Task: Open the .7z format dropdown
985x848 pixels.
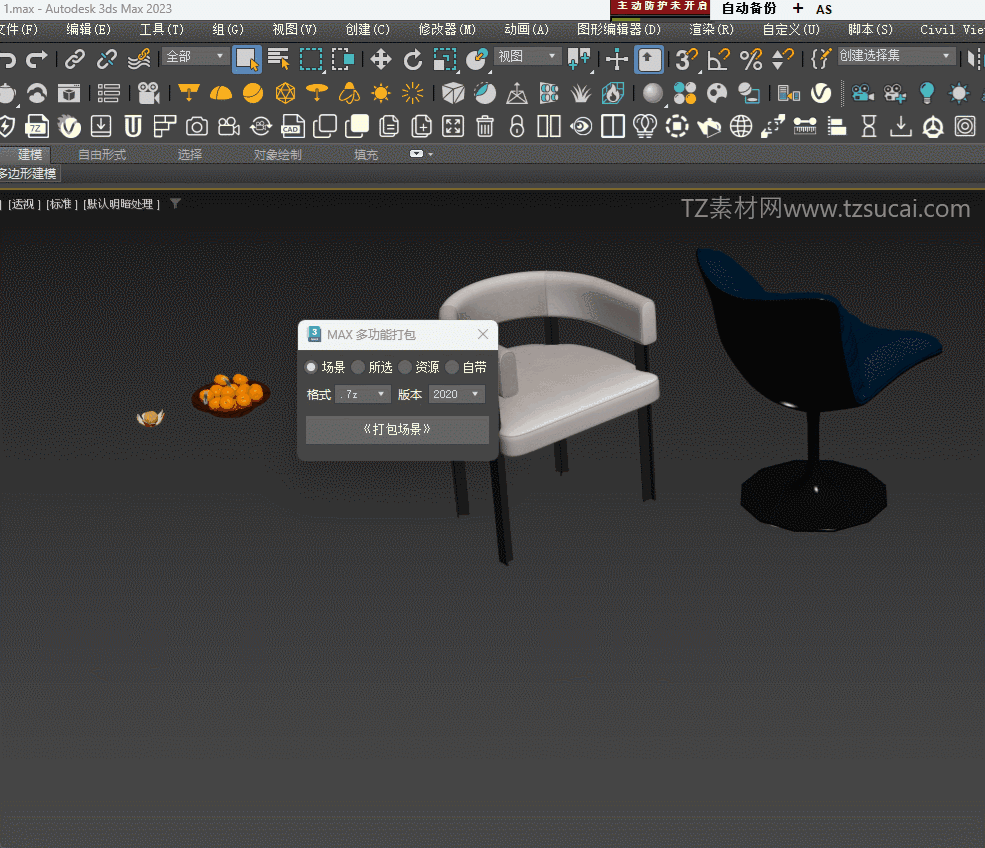Action: [x=363, y=395]
